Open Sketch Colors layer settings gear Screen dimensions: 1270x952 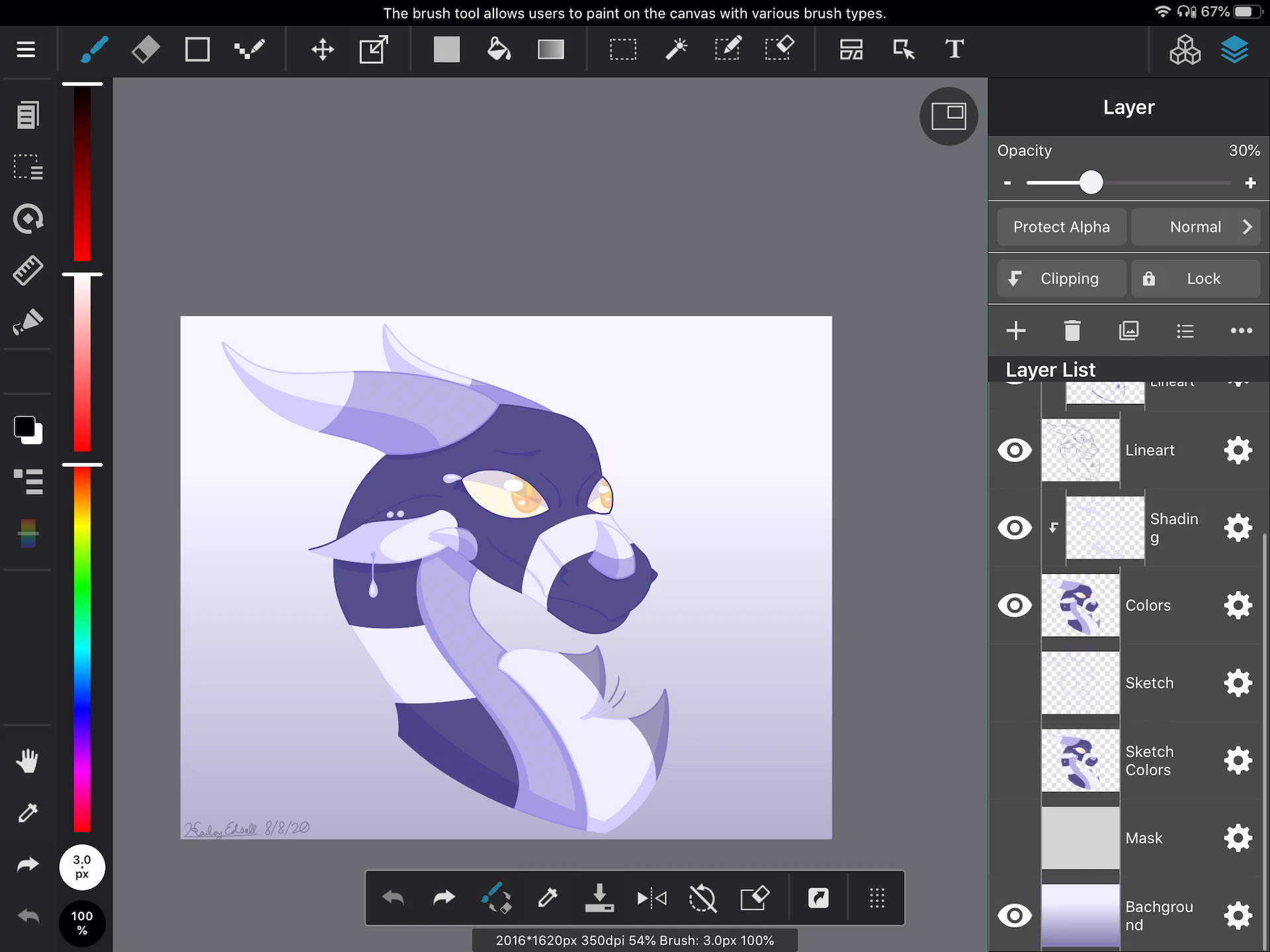click(x=1238, y=761)
